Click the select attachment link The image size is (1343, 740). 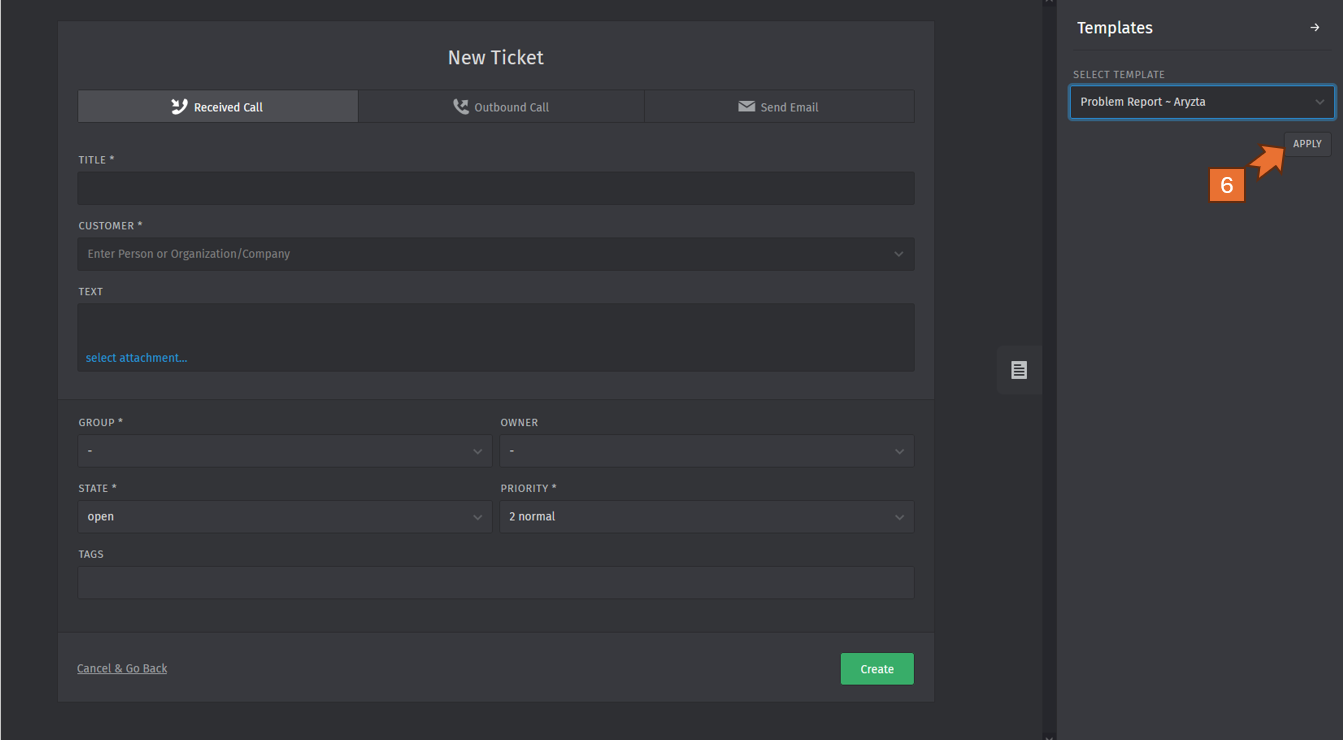(x=136, y=358)
